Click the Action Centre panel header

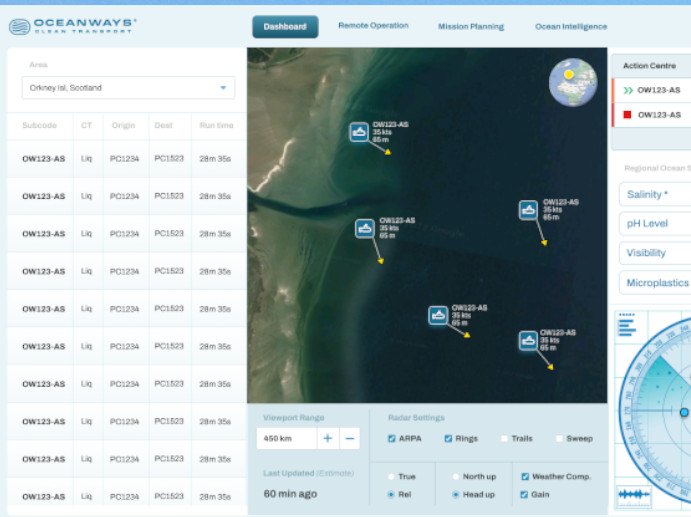click(x=649, y=66)
